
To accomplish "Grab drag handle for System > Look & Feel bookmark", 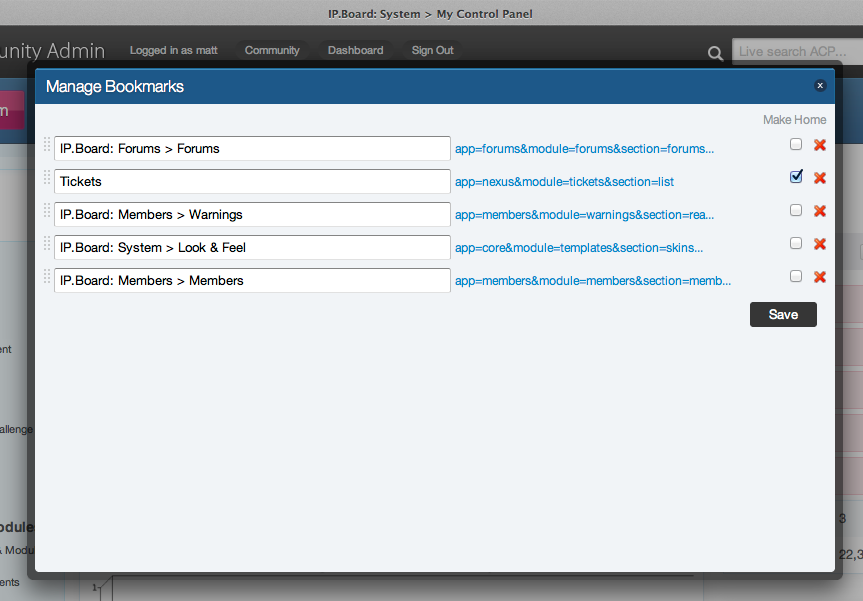I will (47, 243).
